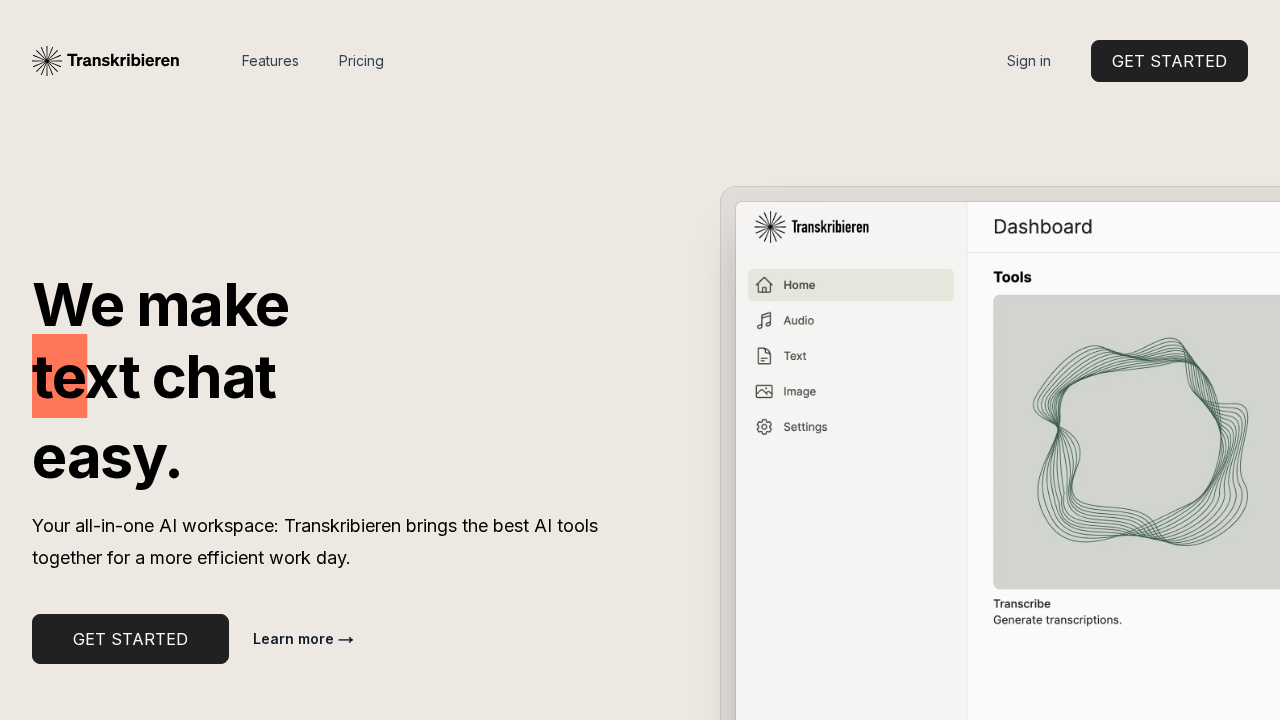This screenshot has width=1280, height=720.
Task: Click the Dashboard heading in the mockup
Action: pos(1043,227)
